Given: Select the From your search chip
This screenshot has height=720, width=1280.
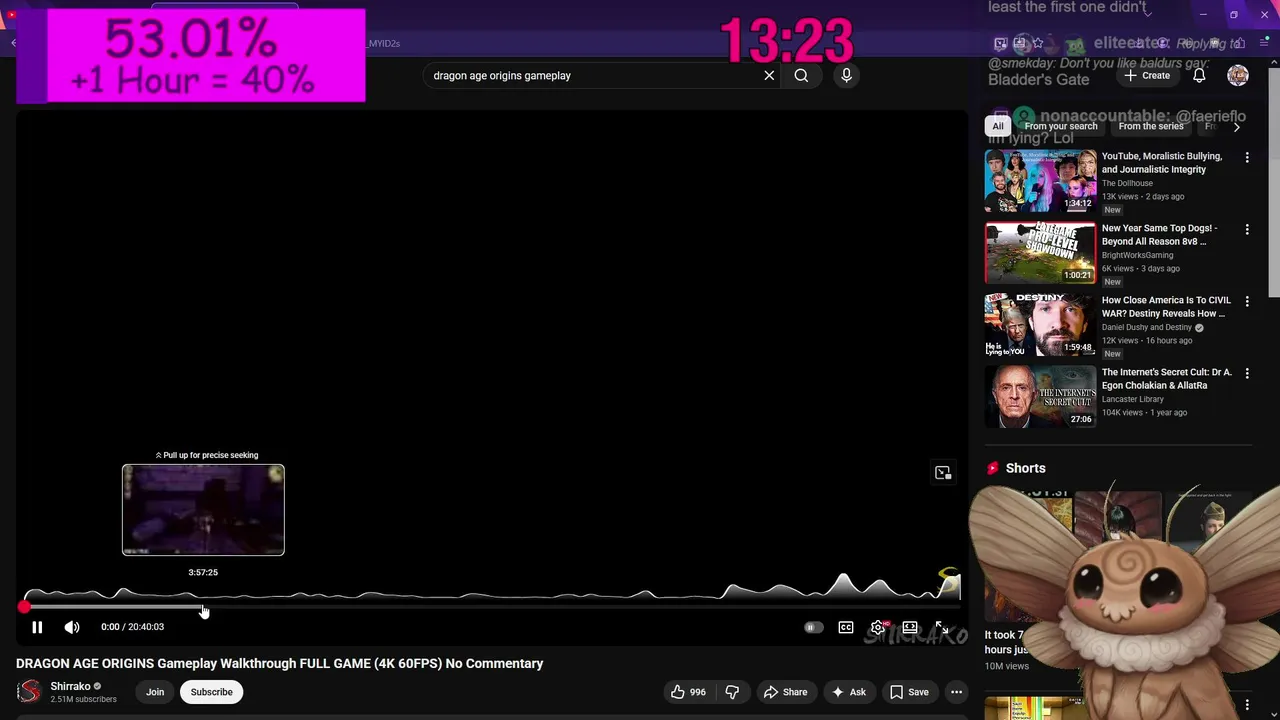Looking at the screenshot, I should pyautogui.click(x=1061, y=126).
